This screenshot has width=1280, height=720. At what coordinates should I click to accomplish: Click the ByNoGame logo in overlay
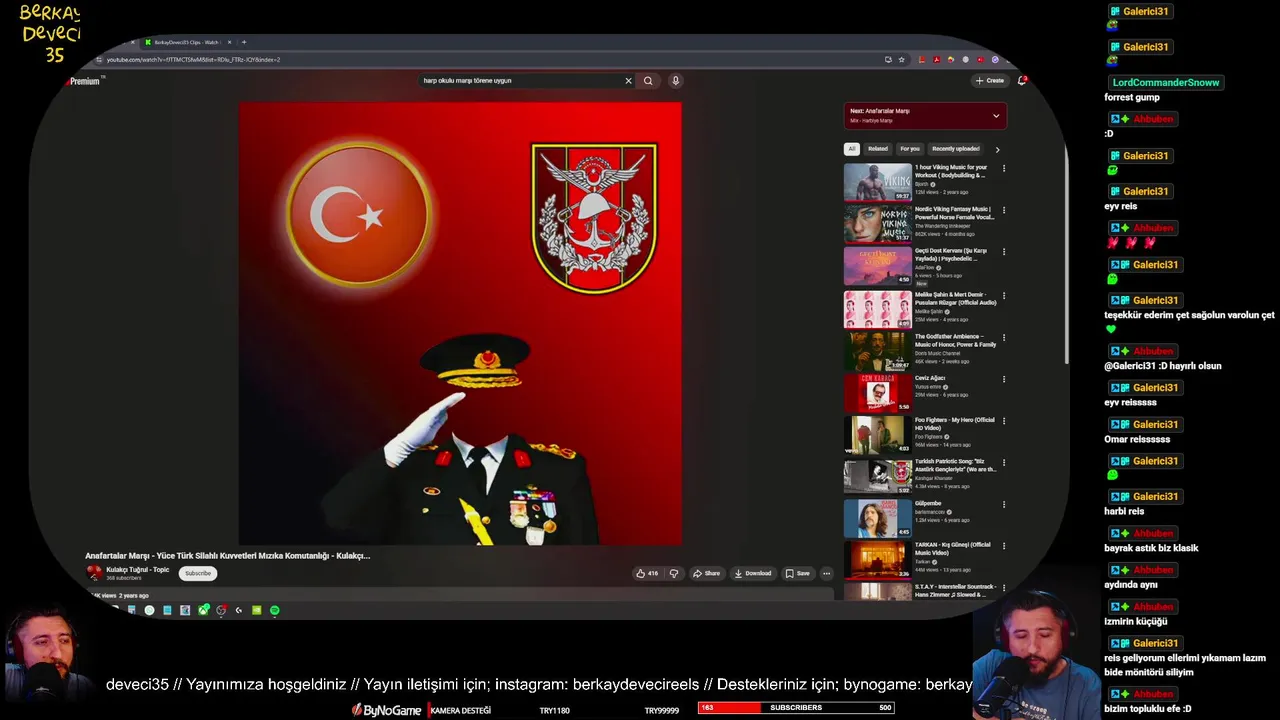pyautogui.click(x=388, y=709)
